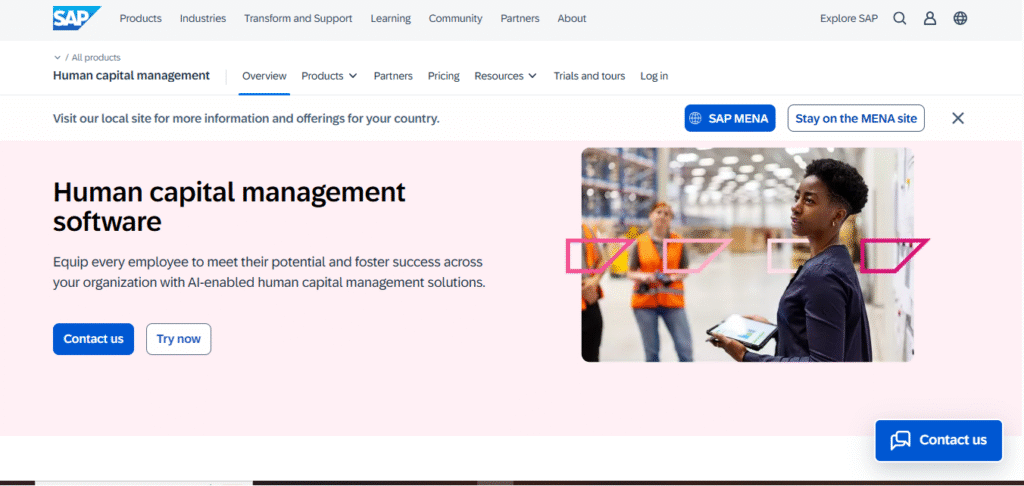Viewport: 1024px width, 486px height.
Task: Open the globe country selector icon
Action: click(960, 18)
